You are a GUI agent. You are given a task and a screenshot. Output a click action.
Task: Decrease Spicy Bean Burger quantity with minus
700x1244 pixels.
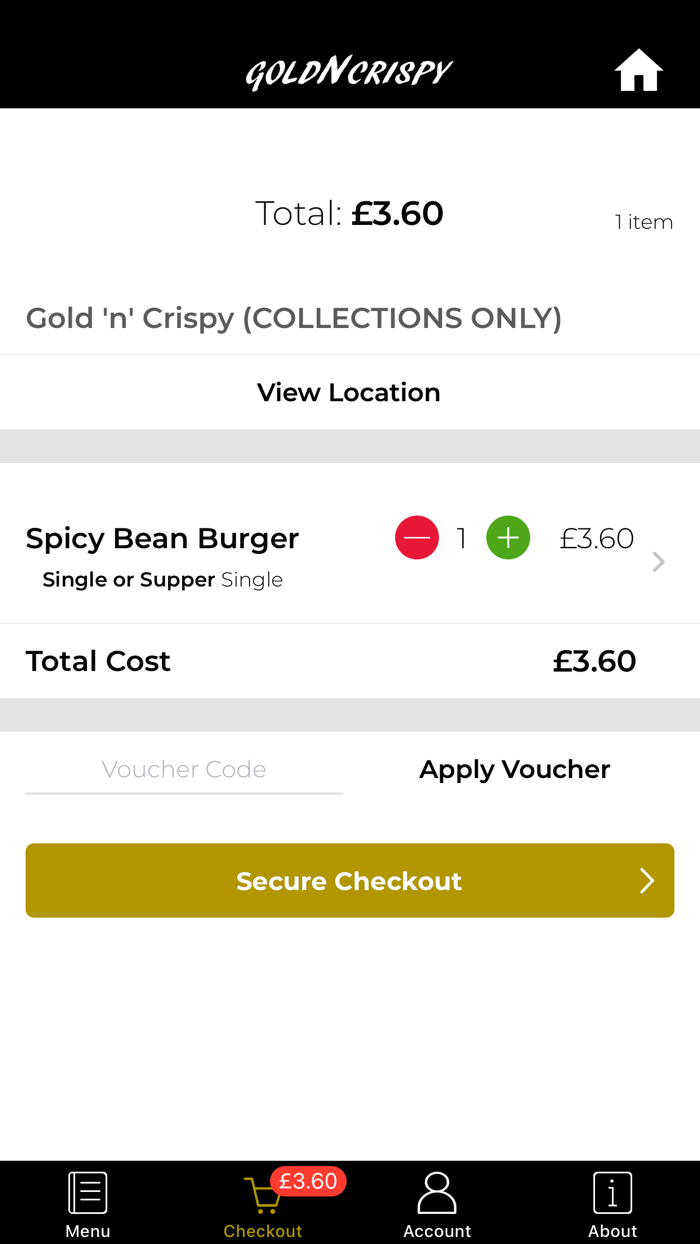point(417,537)
